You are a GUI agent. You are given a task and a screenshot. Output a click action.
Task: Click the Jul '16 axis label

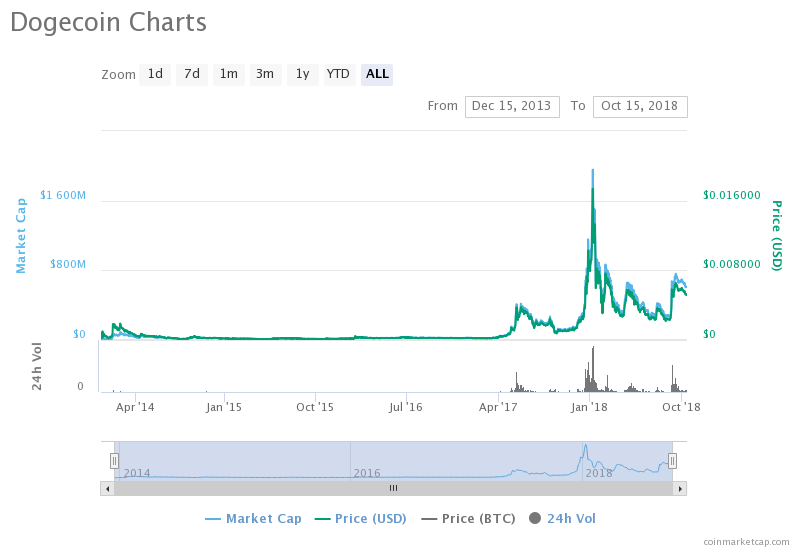406,407
